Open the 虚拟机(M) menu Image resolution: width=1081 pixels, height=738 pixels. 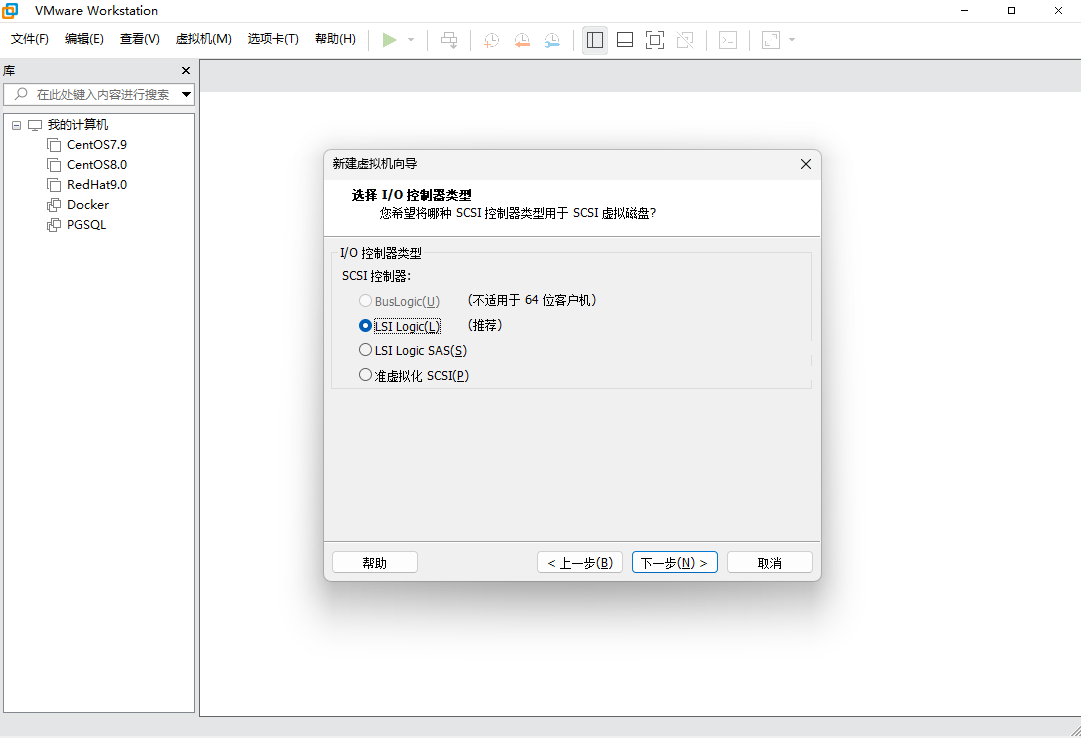pyautogui.click(x=203, y=39)
